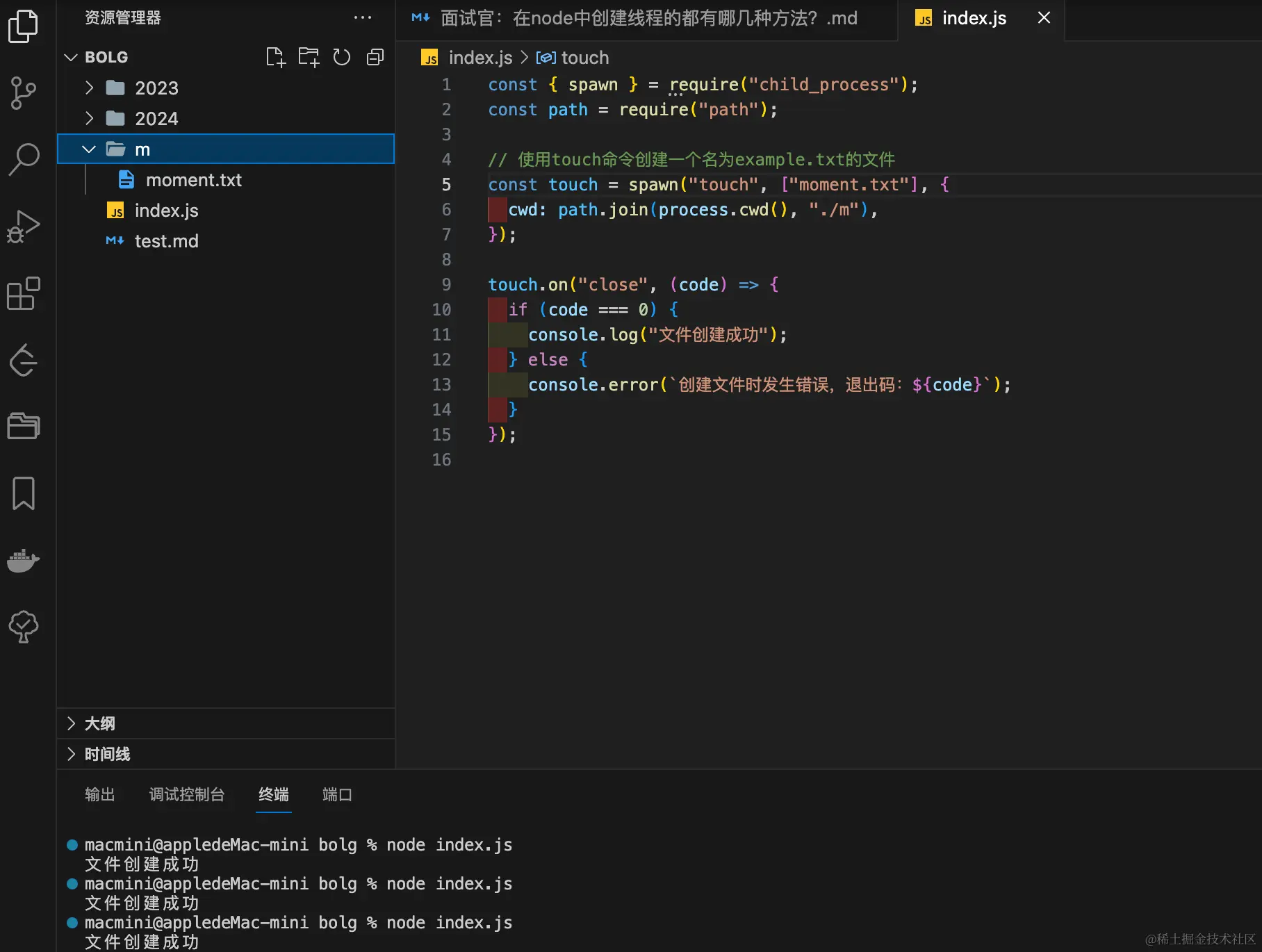Click the 资源管理器 explorer title
Image resolution: width=1262 pixels, height=952 pixels.
tap(123, 17)
